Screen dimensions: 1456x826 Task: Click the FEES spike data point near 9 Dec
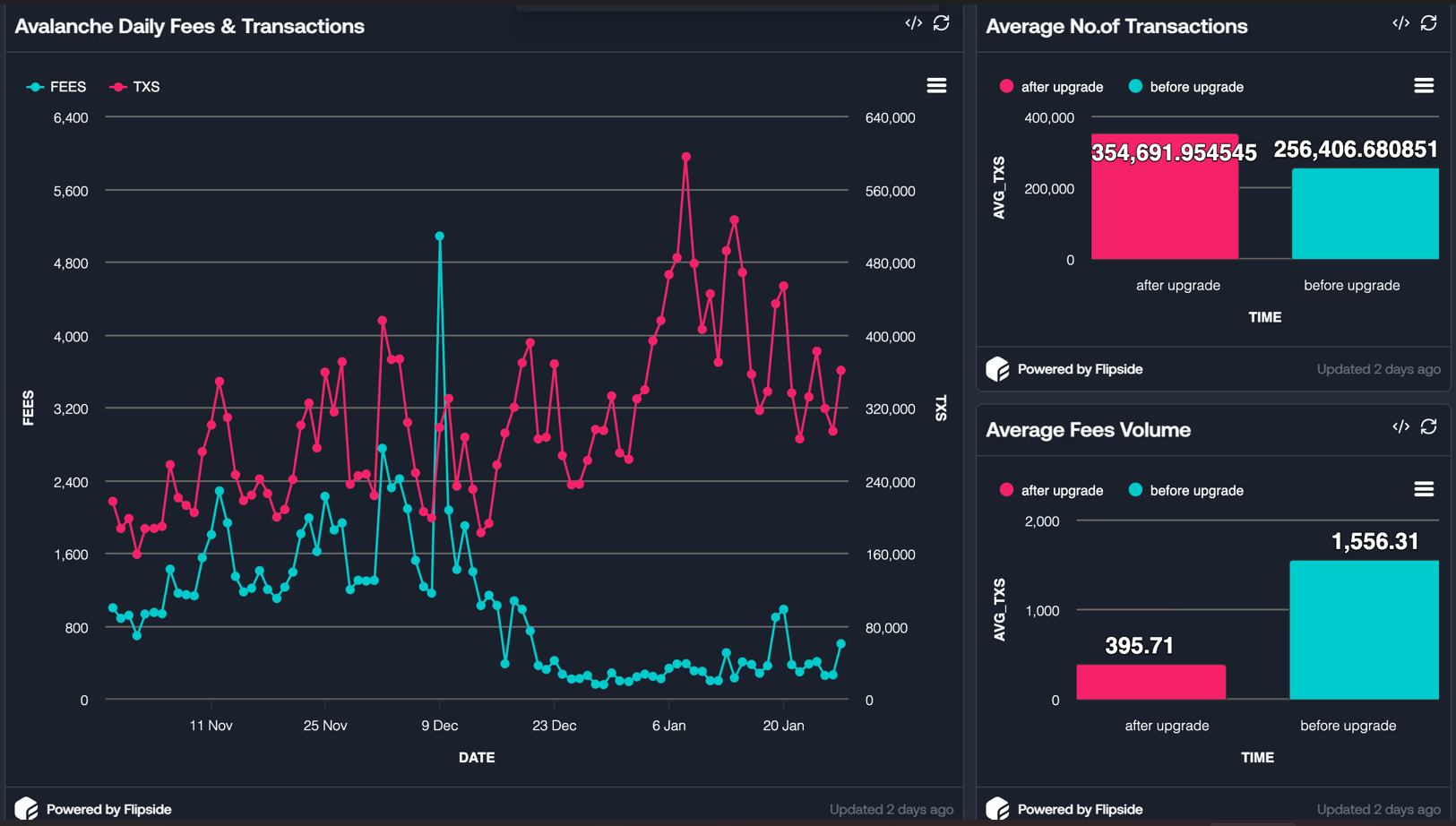439,237
